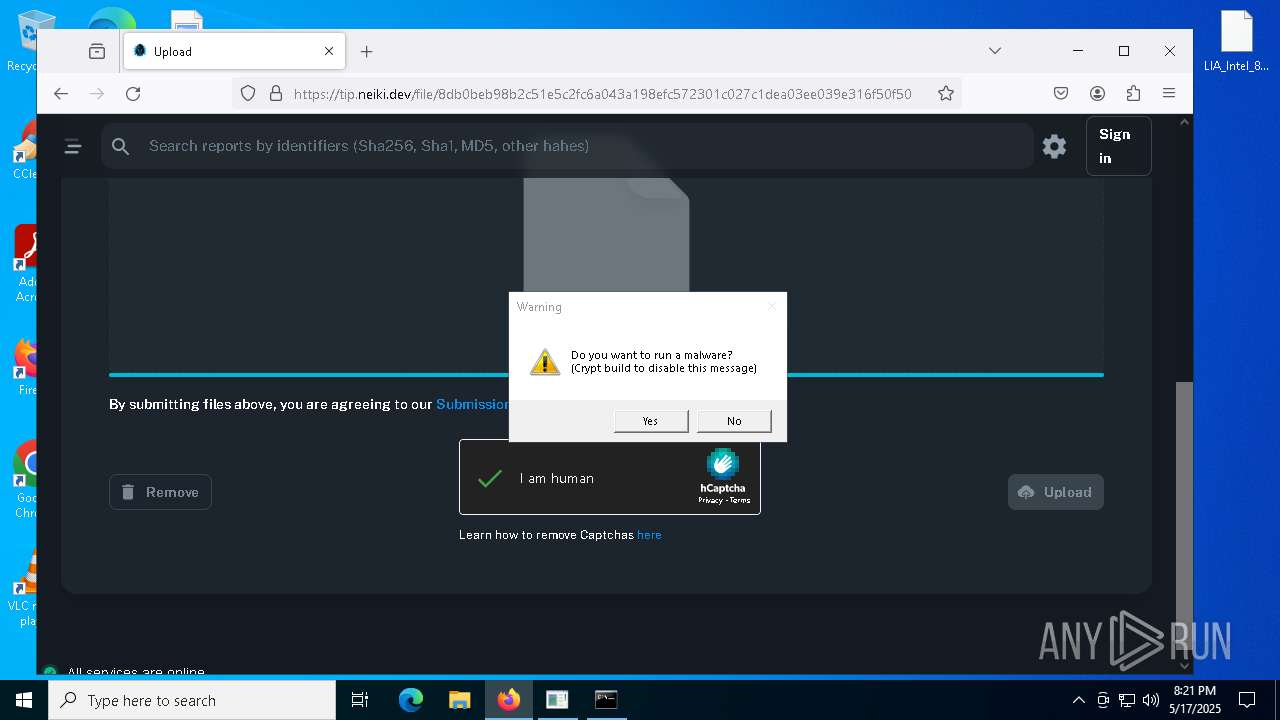The height and width of the screenshot is (720, 1280).
Task: Bookmark this page with the star icon
Action: click(x=946, y=94)
